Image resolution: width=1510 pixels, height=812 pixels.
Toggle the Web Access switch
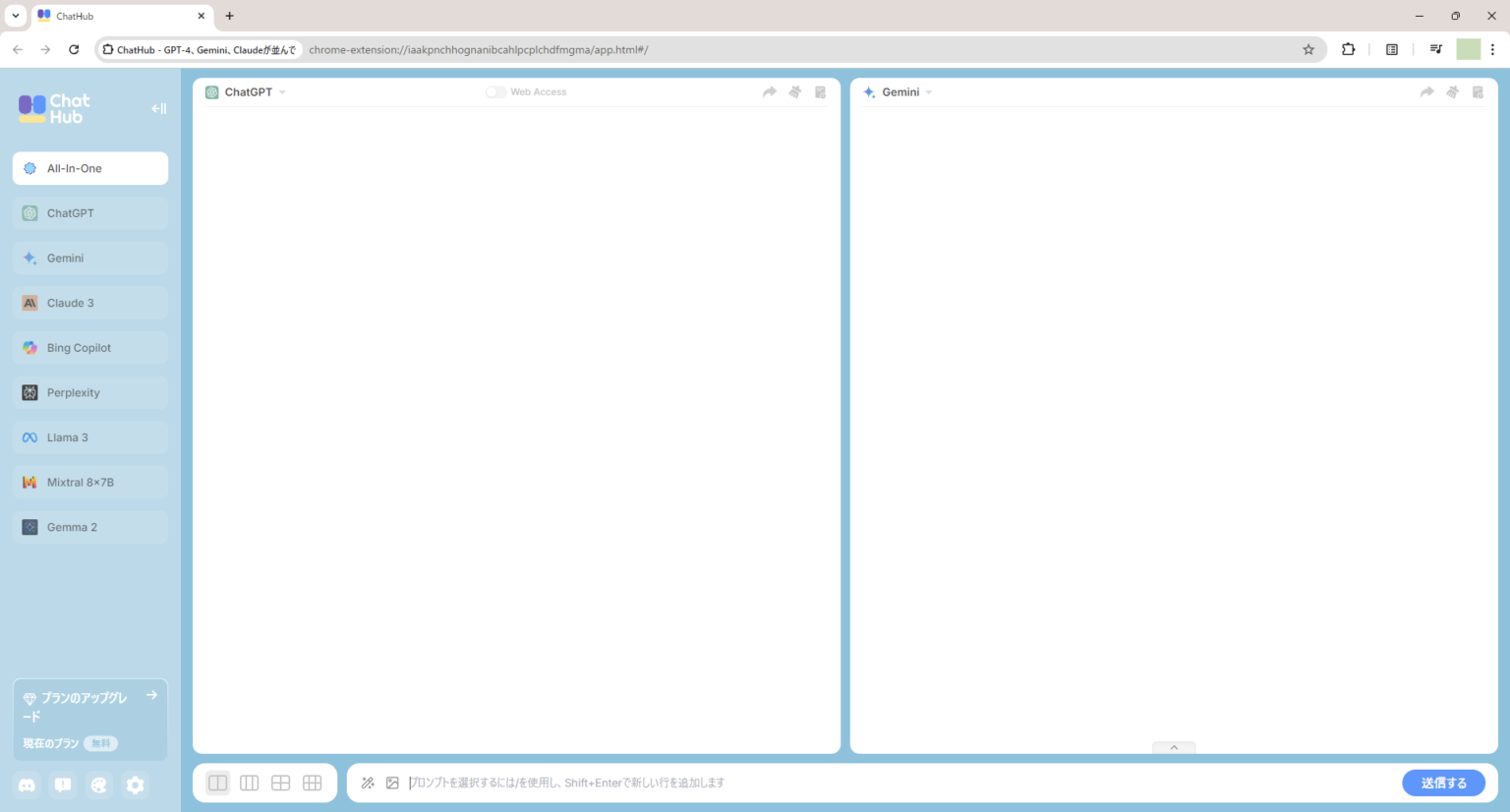[496, 92]
